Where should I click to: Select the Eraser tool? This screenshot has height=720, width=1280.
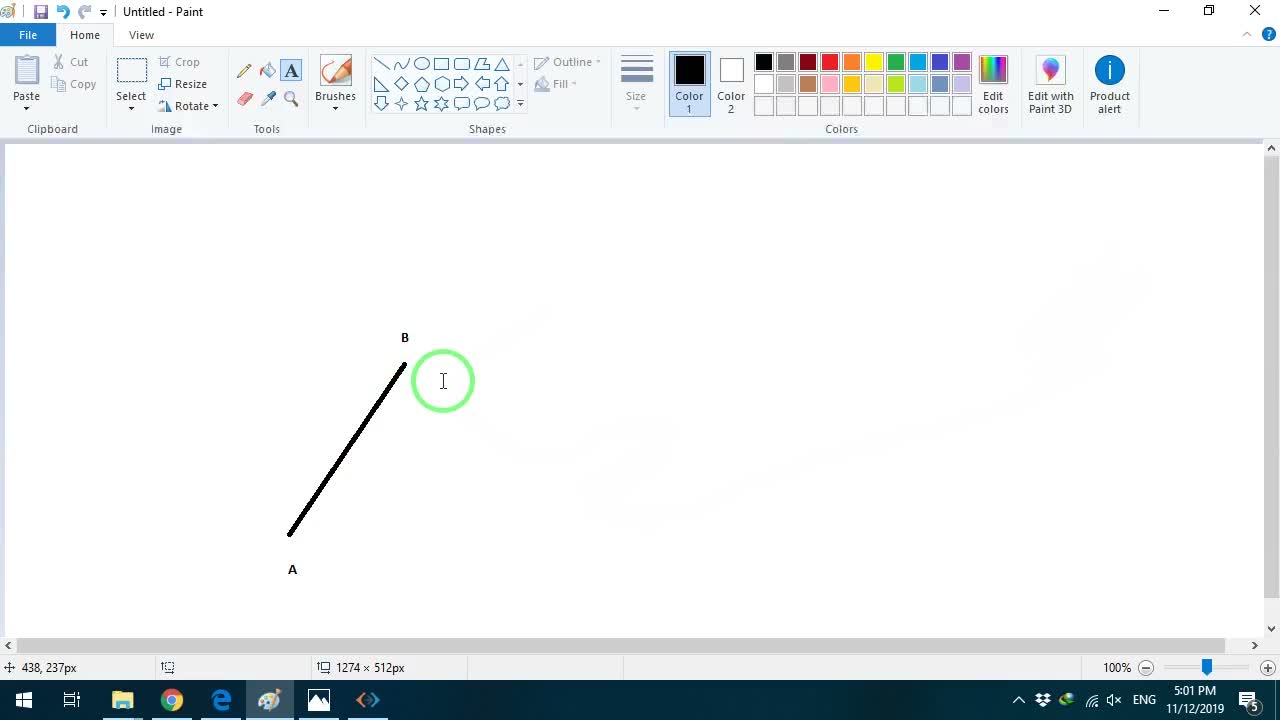point(244,99)
